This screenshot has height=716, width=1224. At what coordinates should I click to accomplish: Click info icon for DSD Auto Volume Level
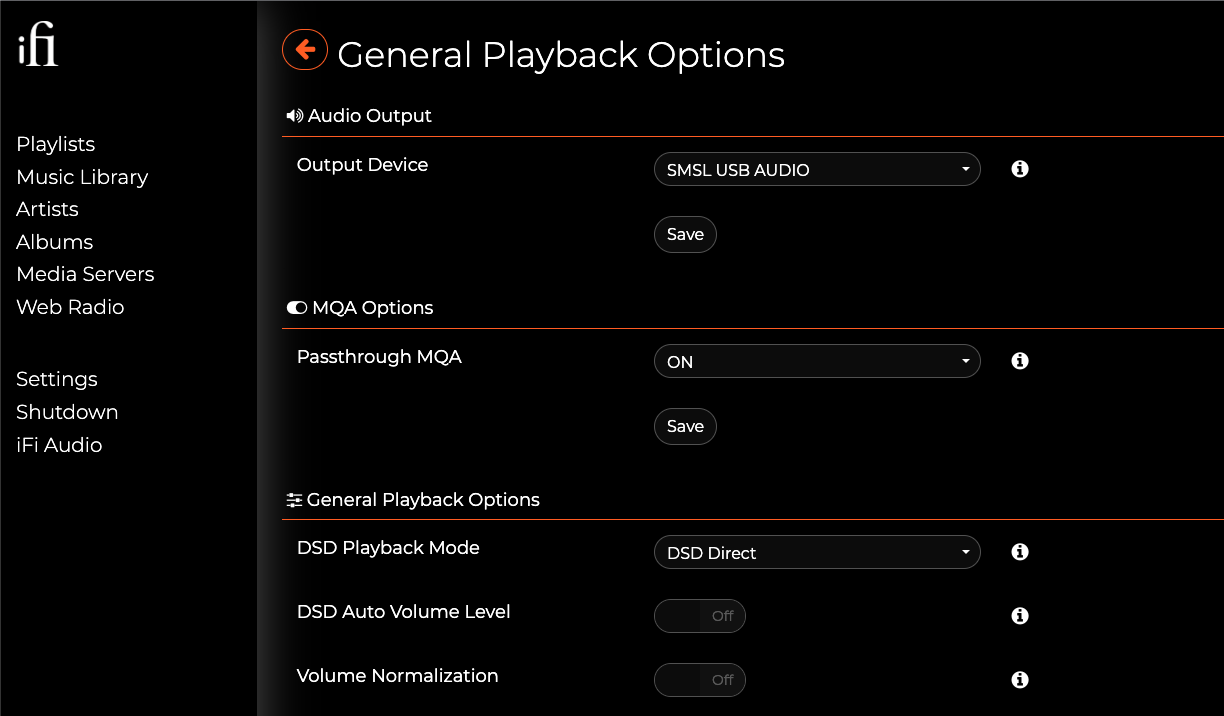pyautogui.click(x=1020, y=616)
